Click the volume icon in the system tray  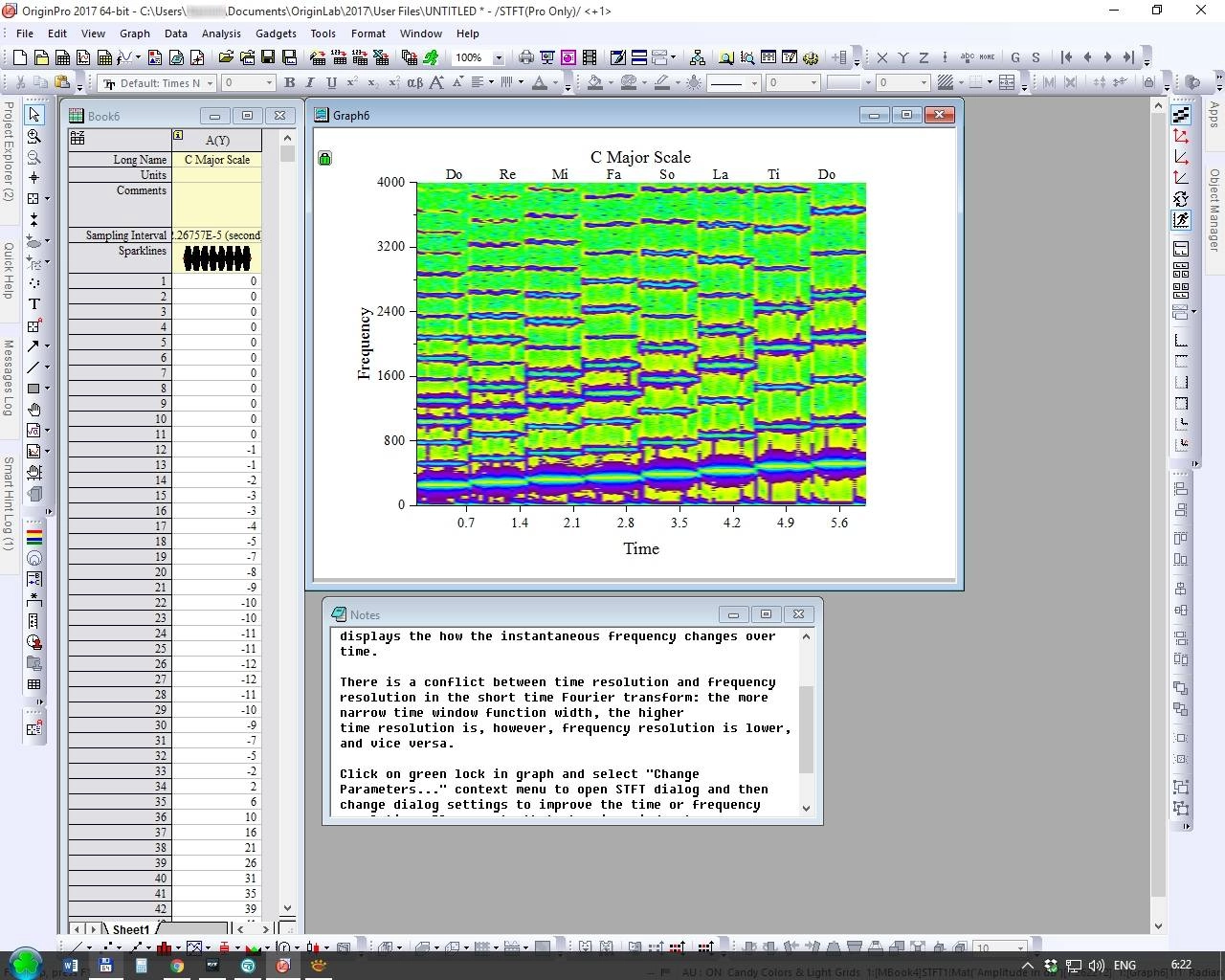tap(1096, 966)
